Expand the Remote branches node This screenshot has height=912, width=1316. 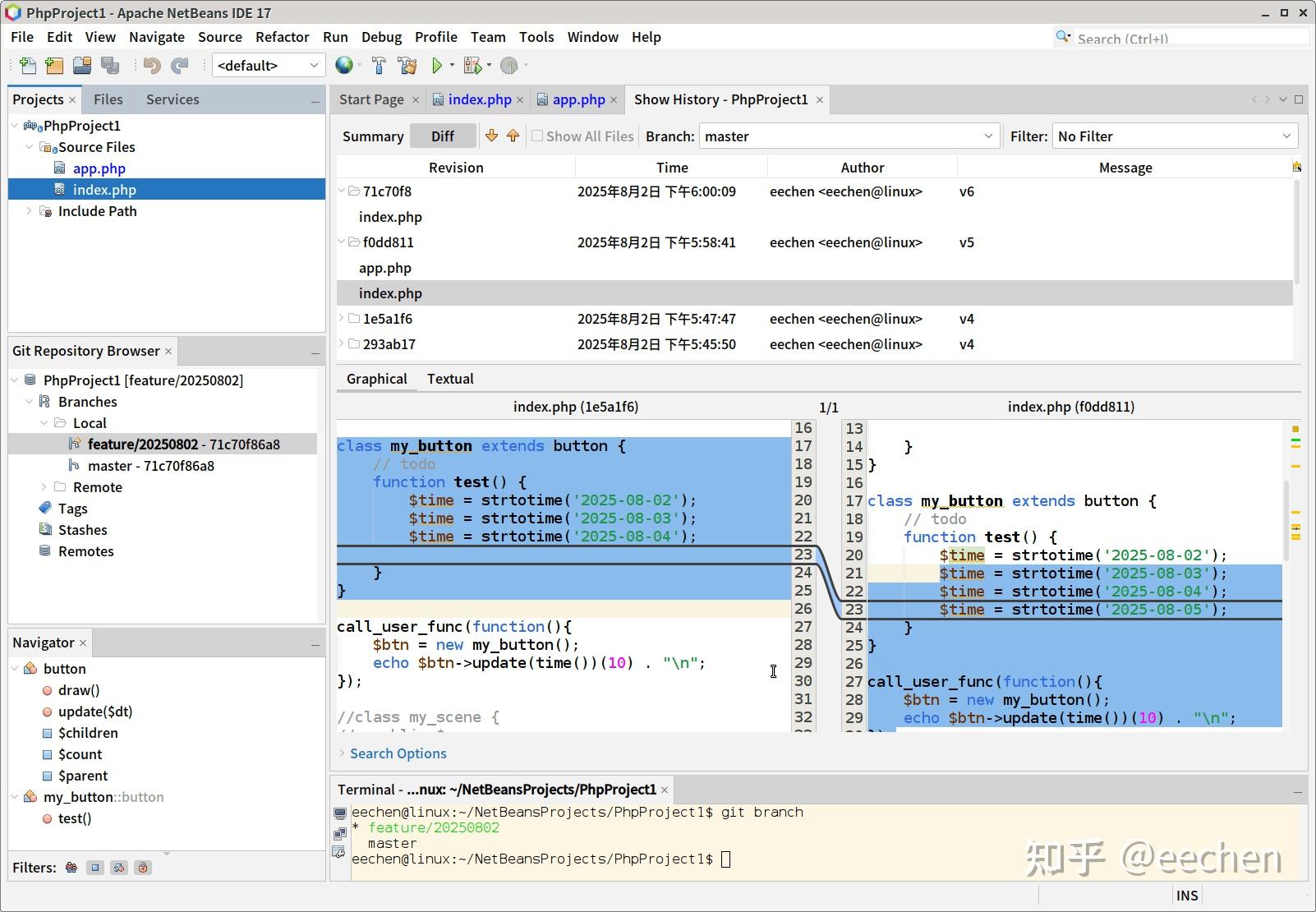44,487
